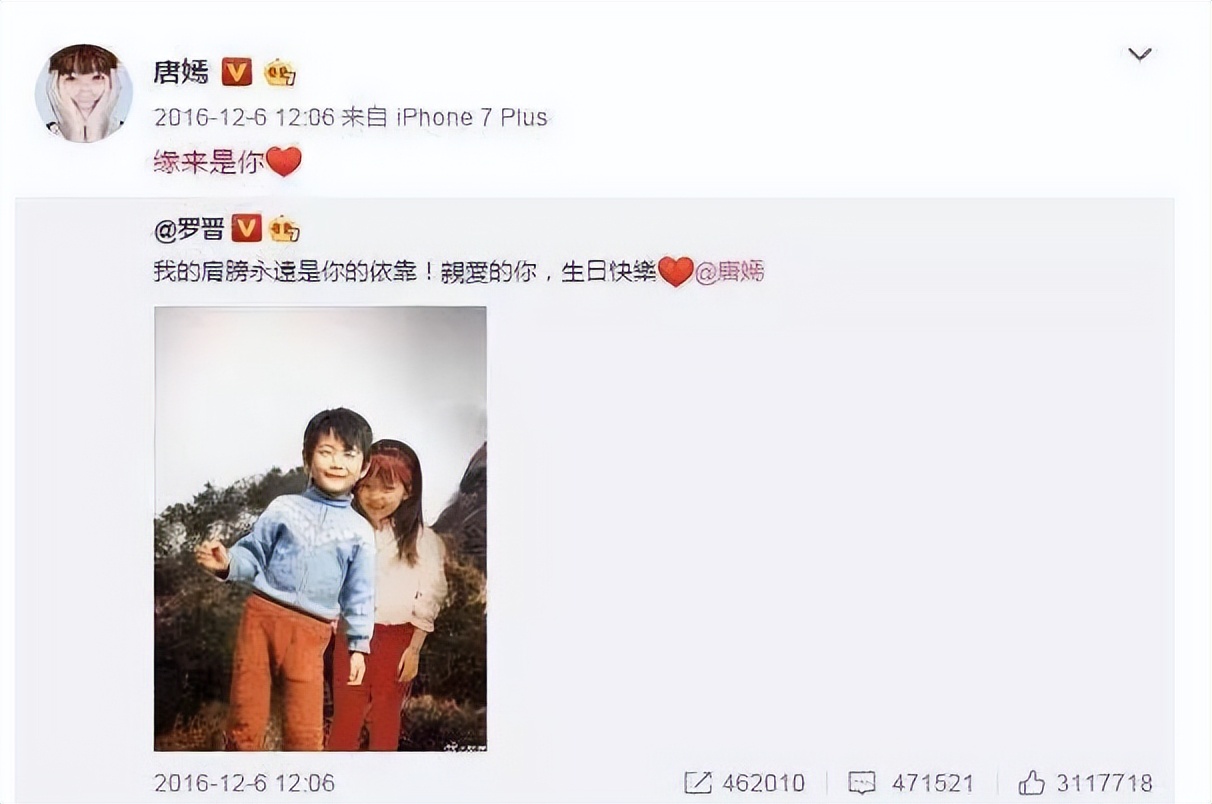Click the repost share icon
Viewport: 1212px width, 804px height.
tap(698, 782)
